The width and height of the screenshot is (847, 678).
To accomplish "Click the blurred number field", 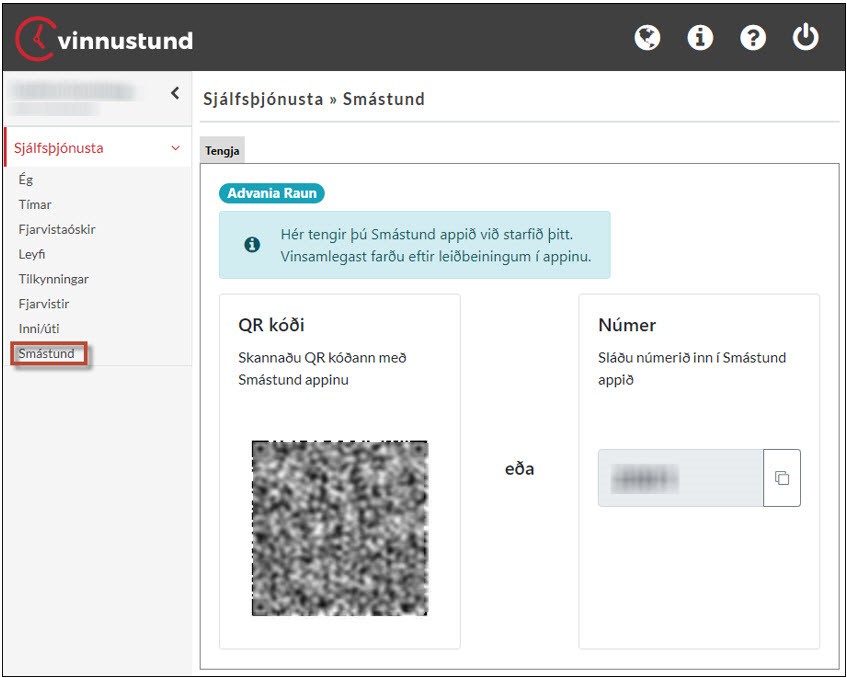I will 681,478.
